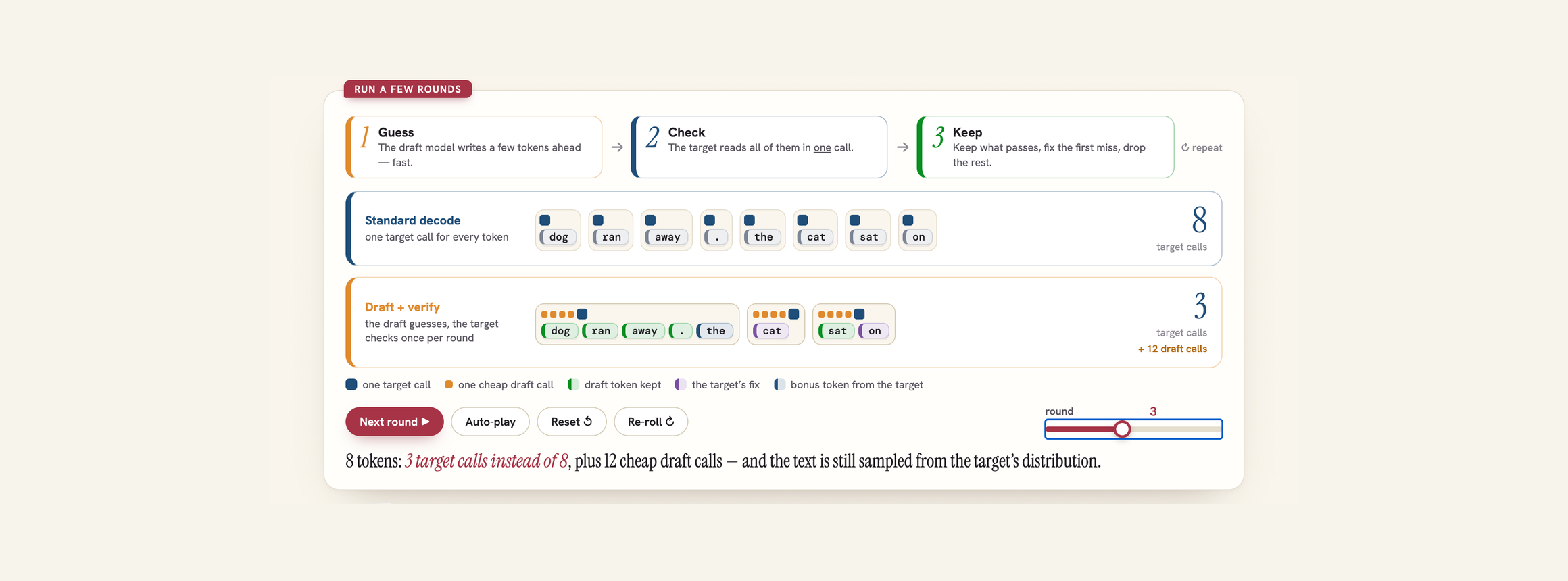Click the 'on' token in Standard decode
Viewport: 1568px width, 581px height.
[918, 237]
